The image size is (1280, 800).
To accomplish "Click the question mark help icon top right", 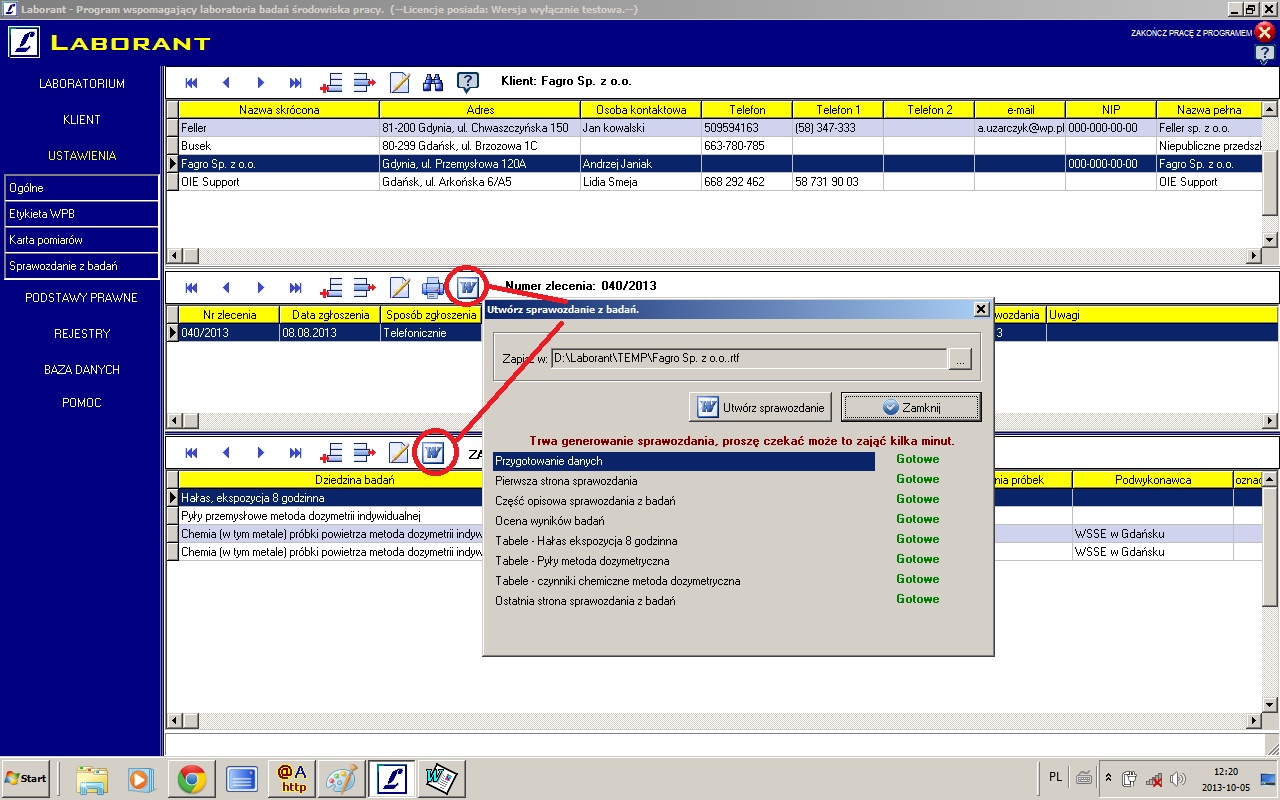I will point(1264,54).
